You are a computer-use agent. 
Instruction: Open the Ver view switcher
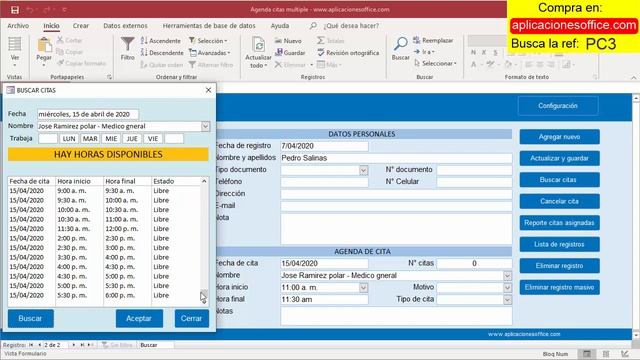tap(15, 52)
